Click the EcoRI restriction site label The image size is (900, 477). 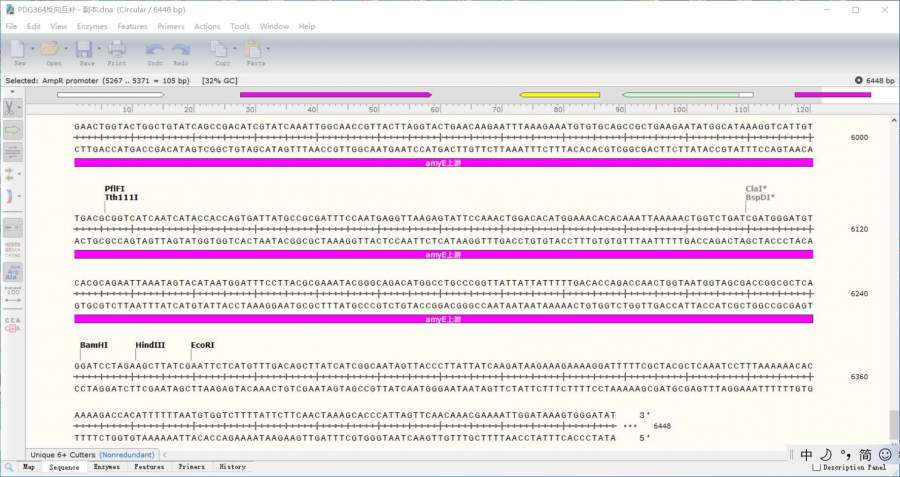point(203,345)
